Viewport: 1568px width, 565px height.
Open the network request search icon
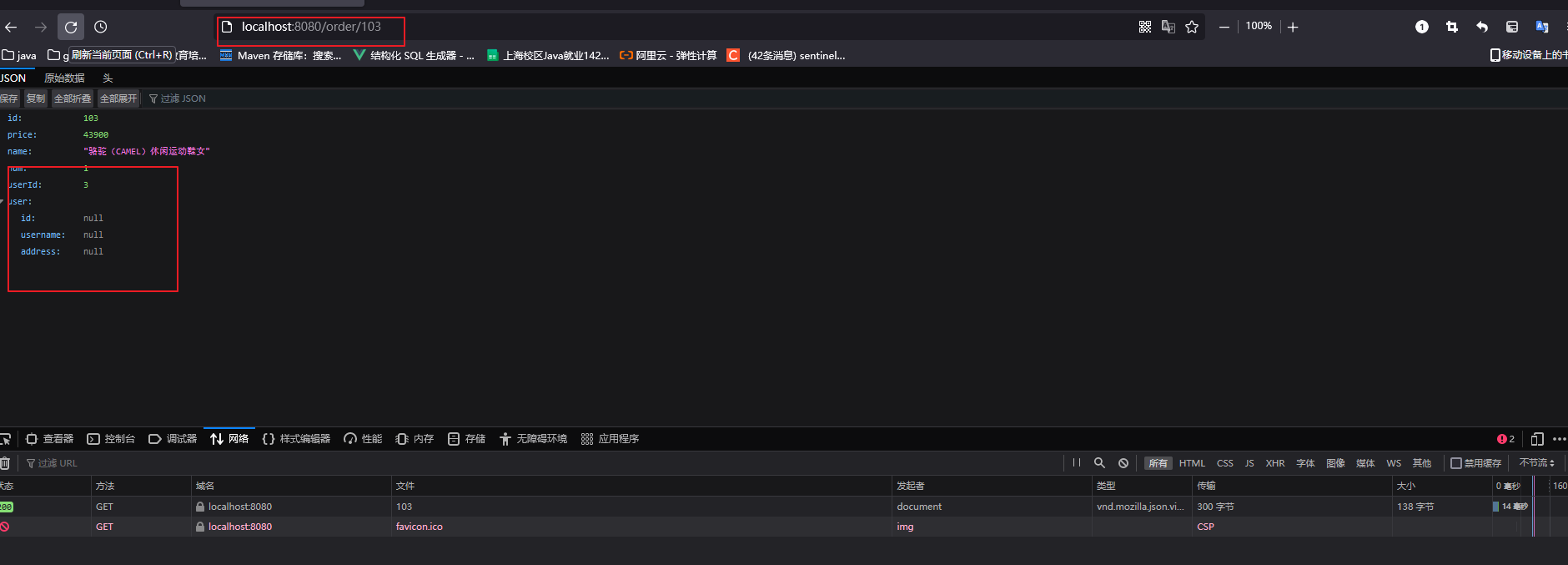coord(1099,462)
